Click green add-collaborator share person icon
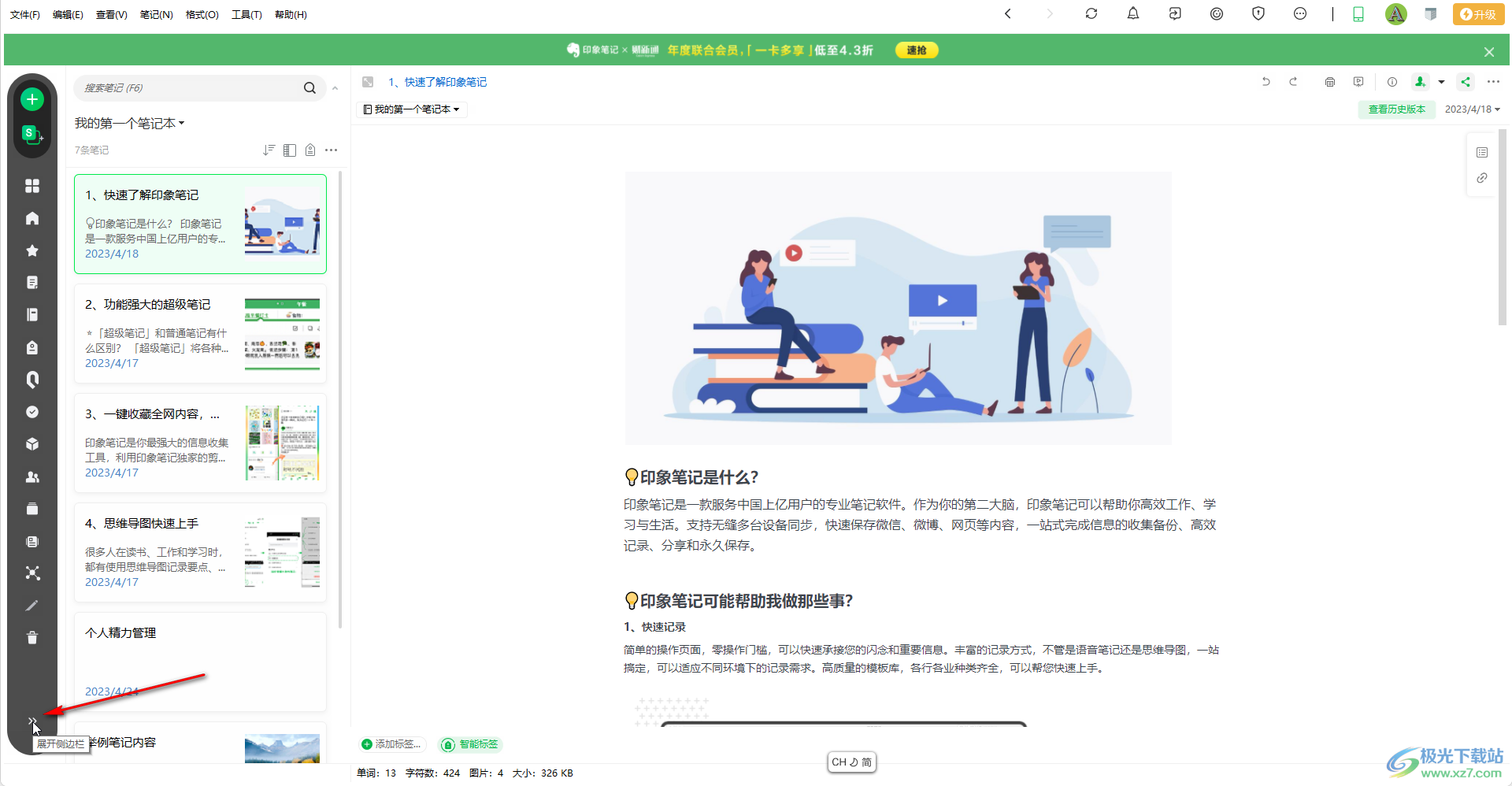 (1420, 82)
